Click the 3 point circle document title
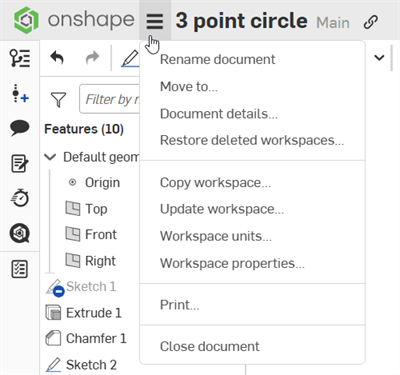Image resolution: width=400 pixels, height=375 pixels. pyautogui.click(x=241, y=21)
